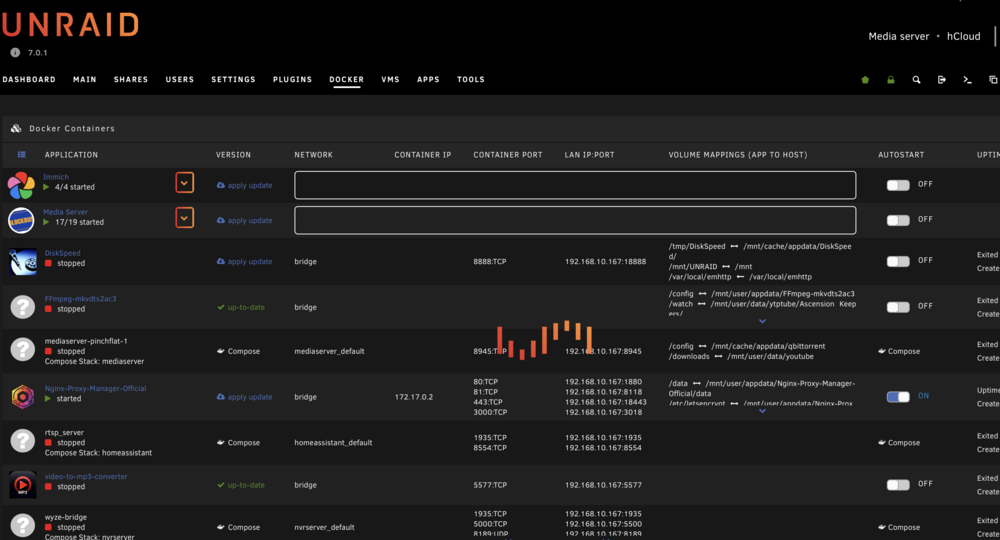Screen dimensions: 1000x540
Task: Click the red stop icon under video-to-mp3-converter
Action: (48, 487)
